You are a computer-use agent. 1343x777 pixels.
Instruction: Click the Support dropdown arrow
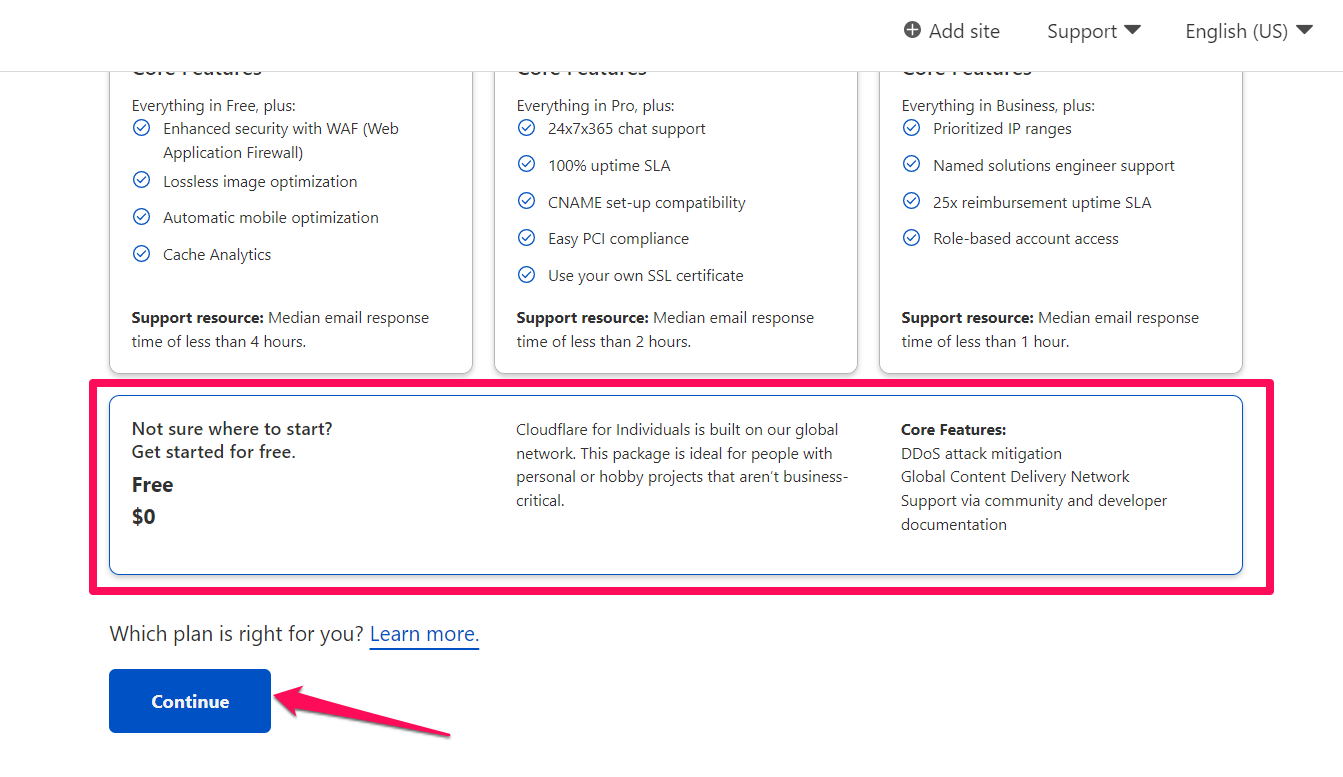click(1132, 30)
